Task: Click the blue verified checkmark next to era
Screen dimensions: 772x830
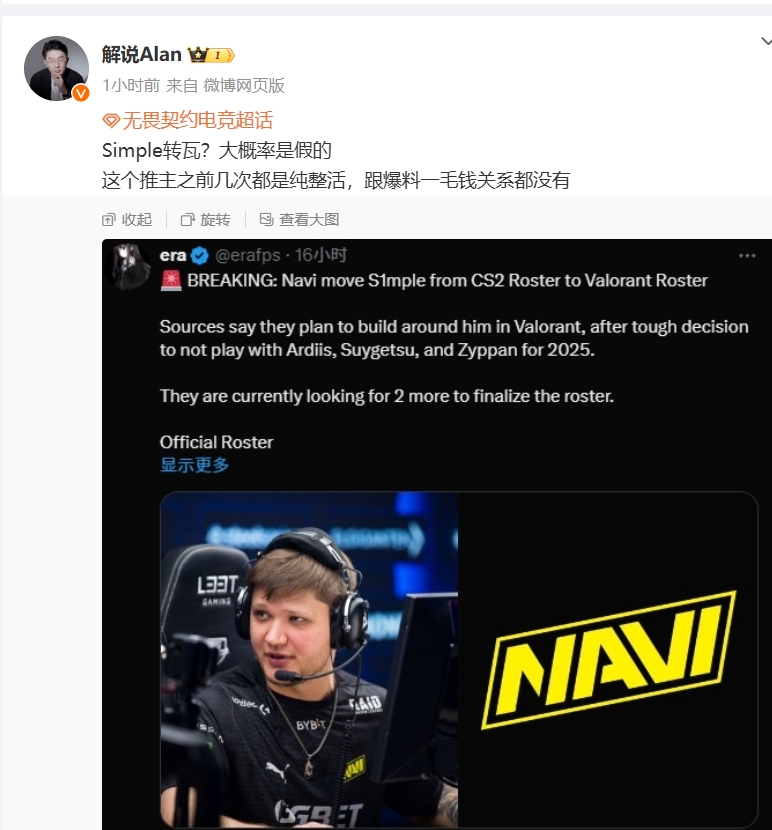Action: 200,256
